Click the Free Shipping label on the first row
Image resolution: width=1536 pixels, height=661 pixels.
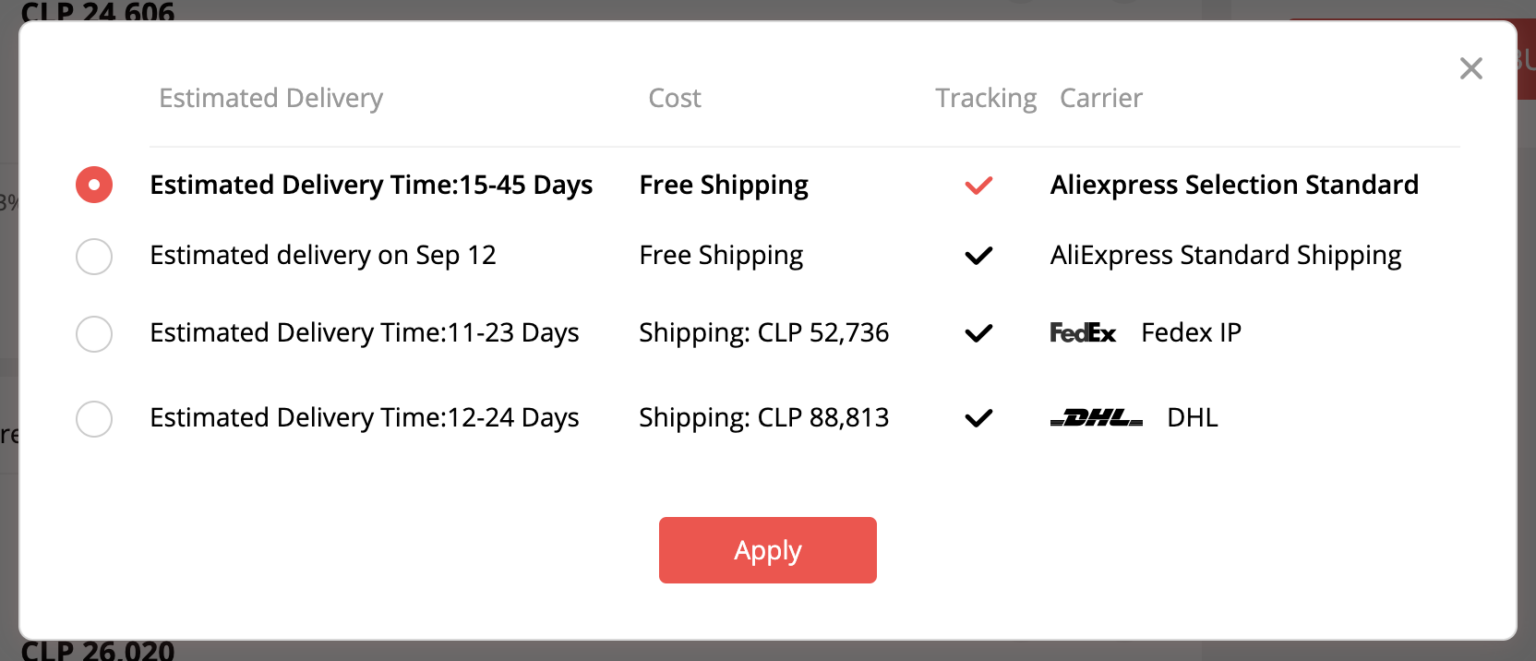pyautogui.click(x=723, y=185)
